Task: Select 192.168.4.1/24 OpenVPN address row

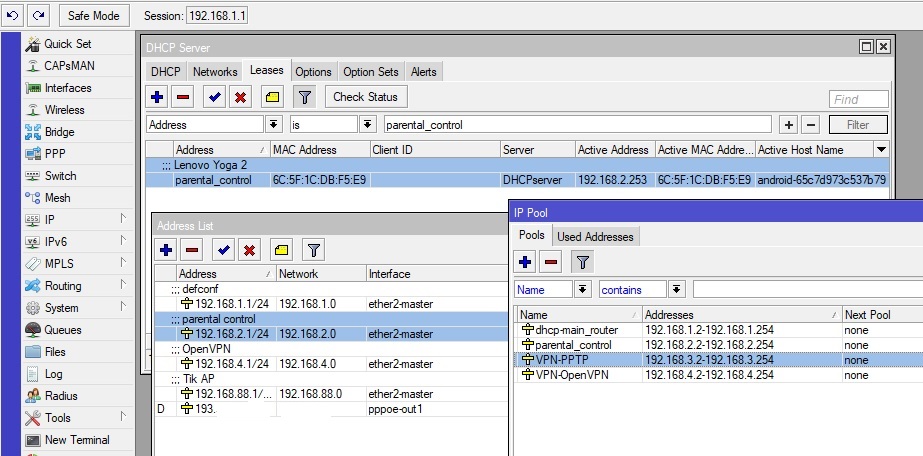Action: (x=331, y=364)
